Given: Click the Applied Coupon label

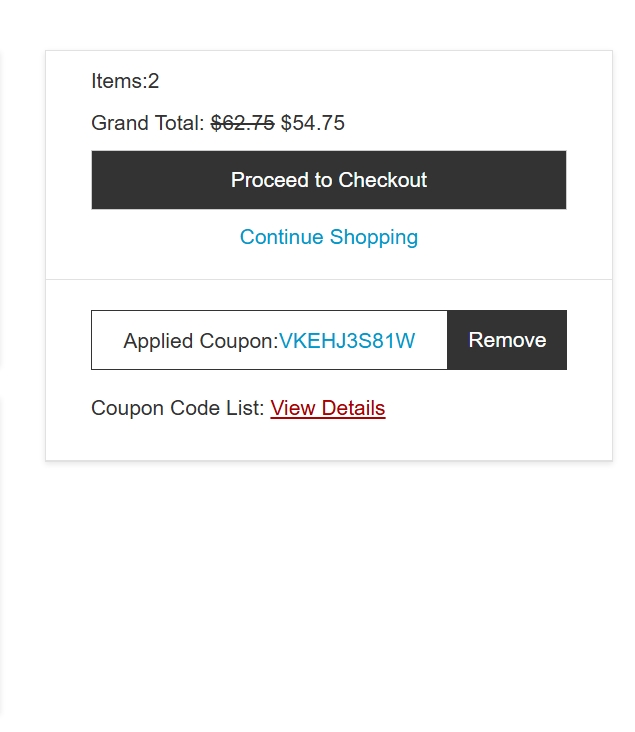Looking at the screenshot, I should click(200, 341).
